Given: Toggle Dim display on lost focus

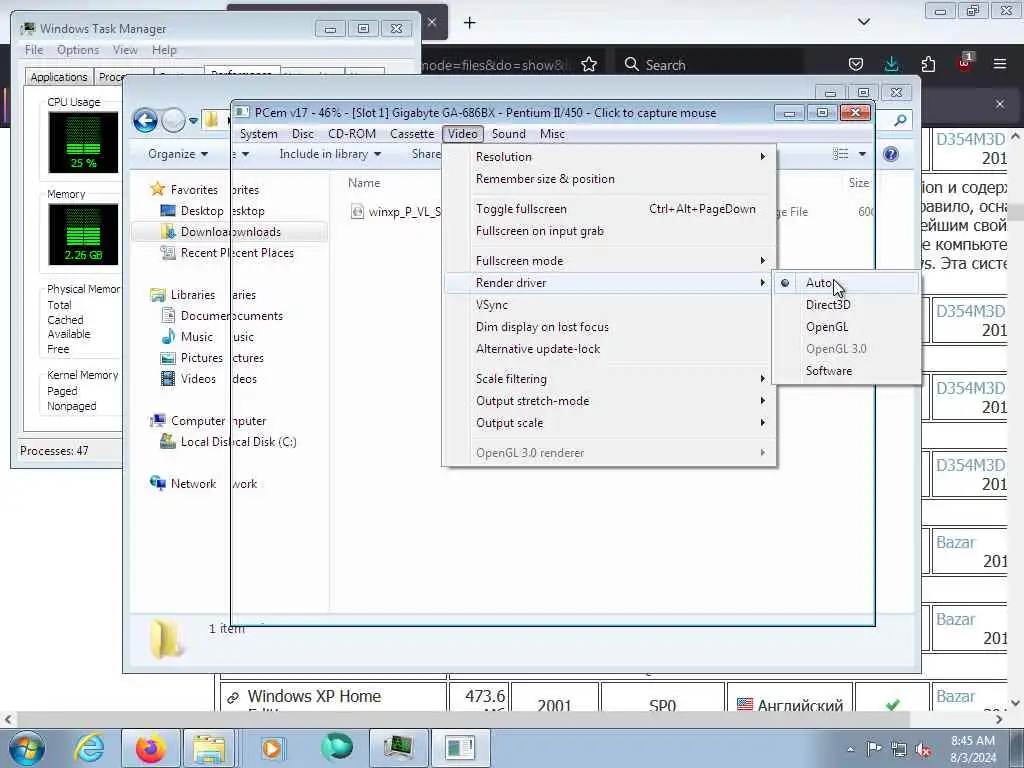Looking at the screenshot, I should [x=609, y=327].
